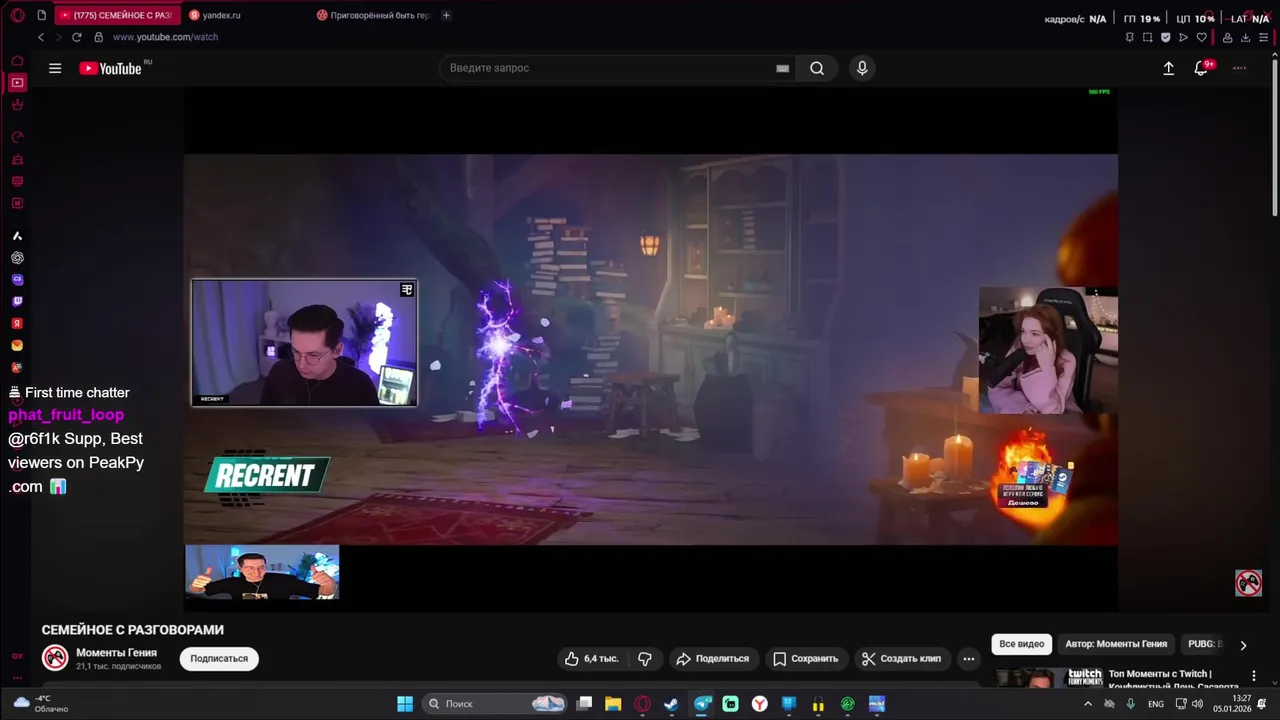The image size is (1280, 720).
Task: Open the player icon in Opera sidebar
Action: 17,82
